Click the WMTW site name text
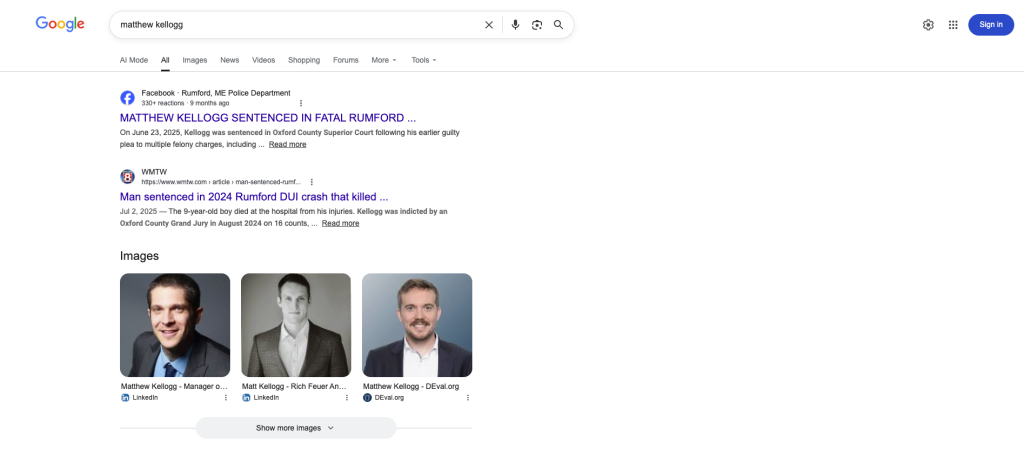Image resolution: width=1024 pixels, height=450 pixels. tap(154, 172)
